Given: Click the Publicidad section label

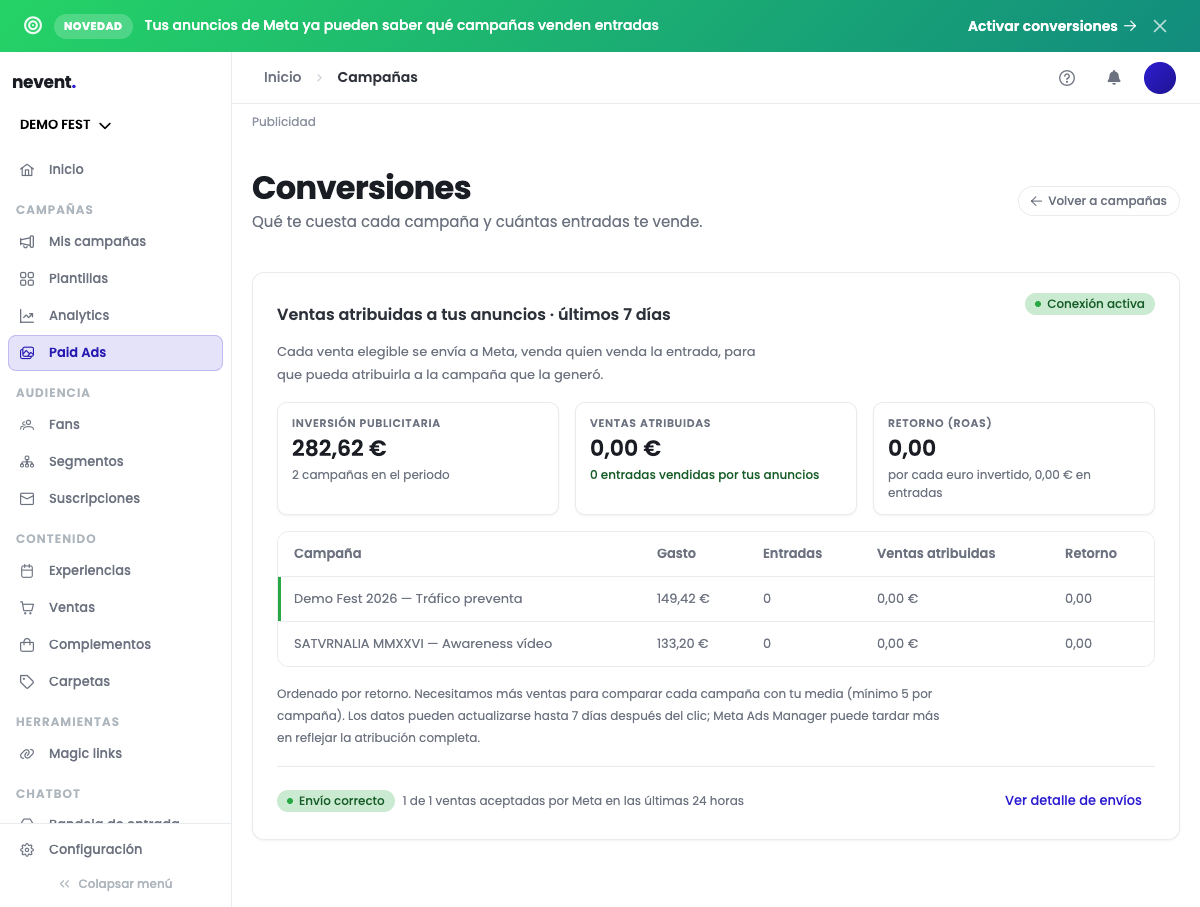Looking at the screenshot, I should click(x=284, y=122).
